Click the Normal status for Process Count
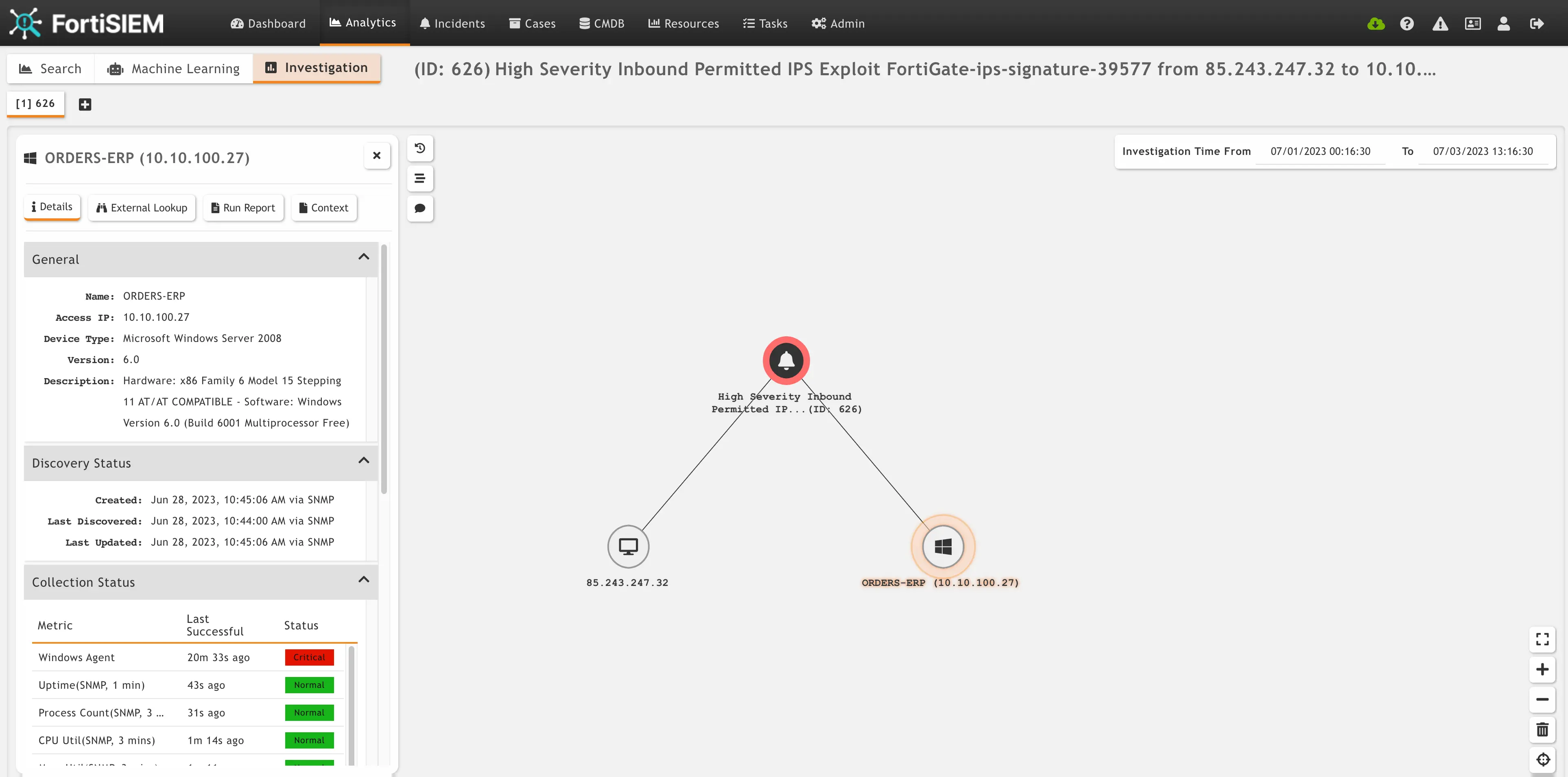The width and height of the screenshot is (1568, 777). [x=309, y=712]
